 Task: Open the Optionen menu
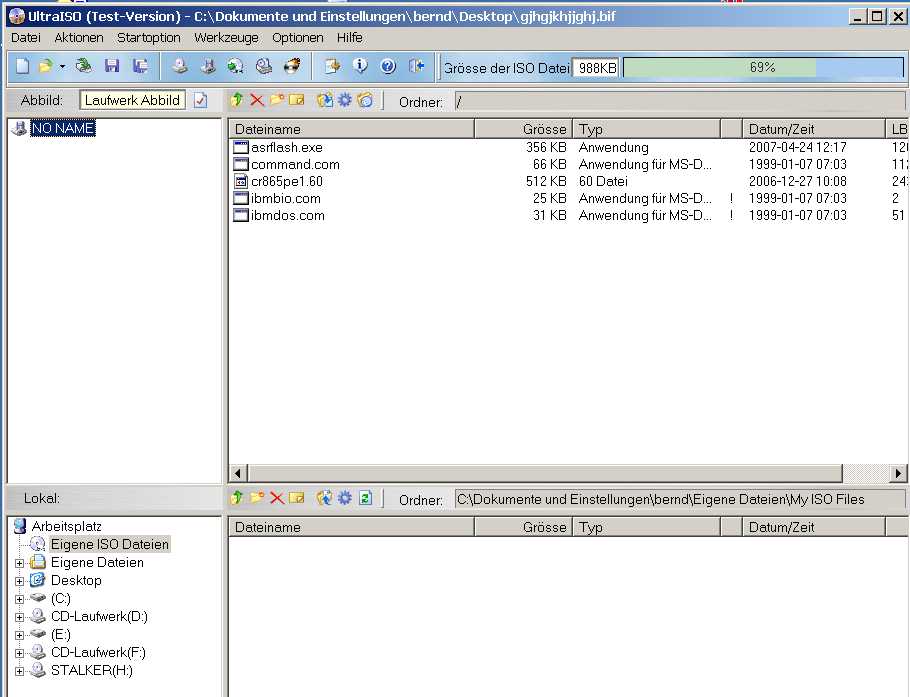pyautogui.click(x=298, y=38)
